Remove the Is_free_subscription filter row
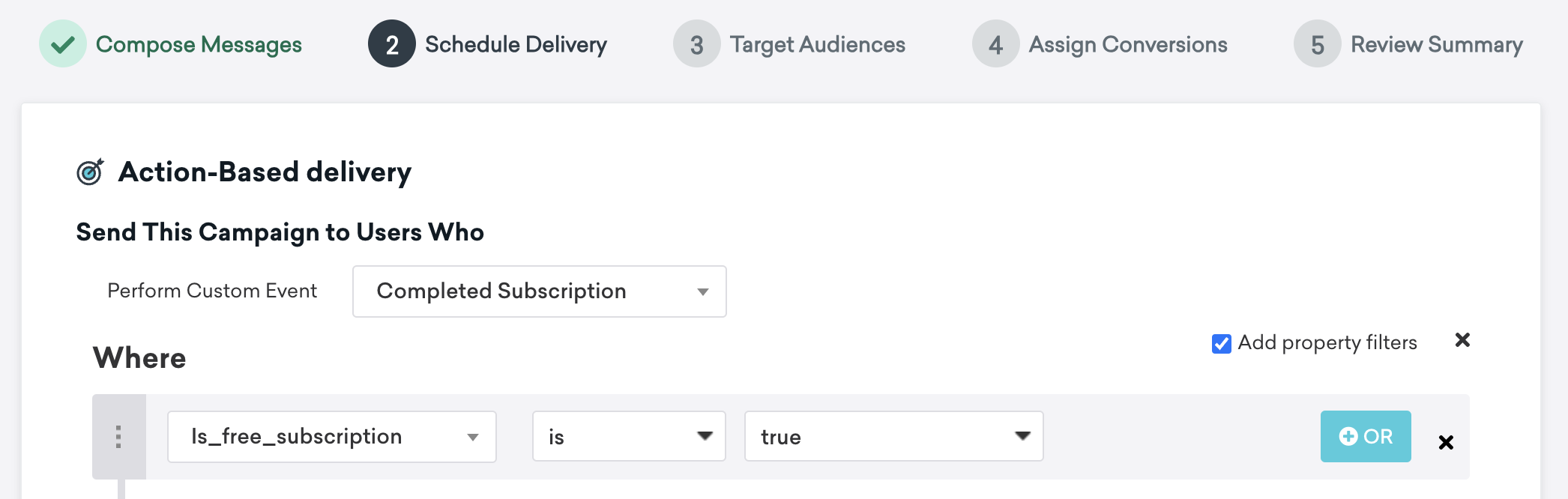 [1446, 443]
